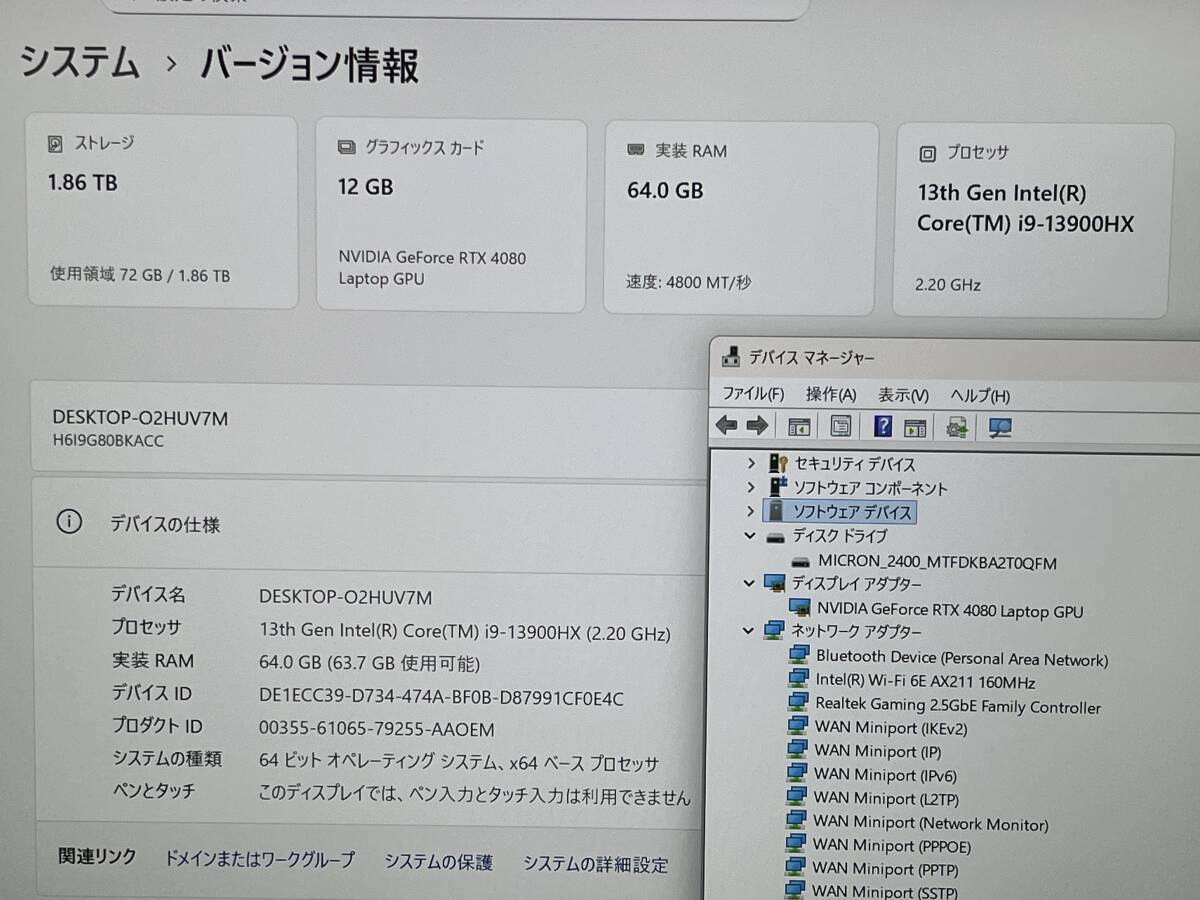Open ドメインまたはワークグループ link
Viewport: 1200px width, 900px height.
259,859
